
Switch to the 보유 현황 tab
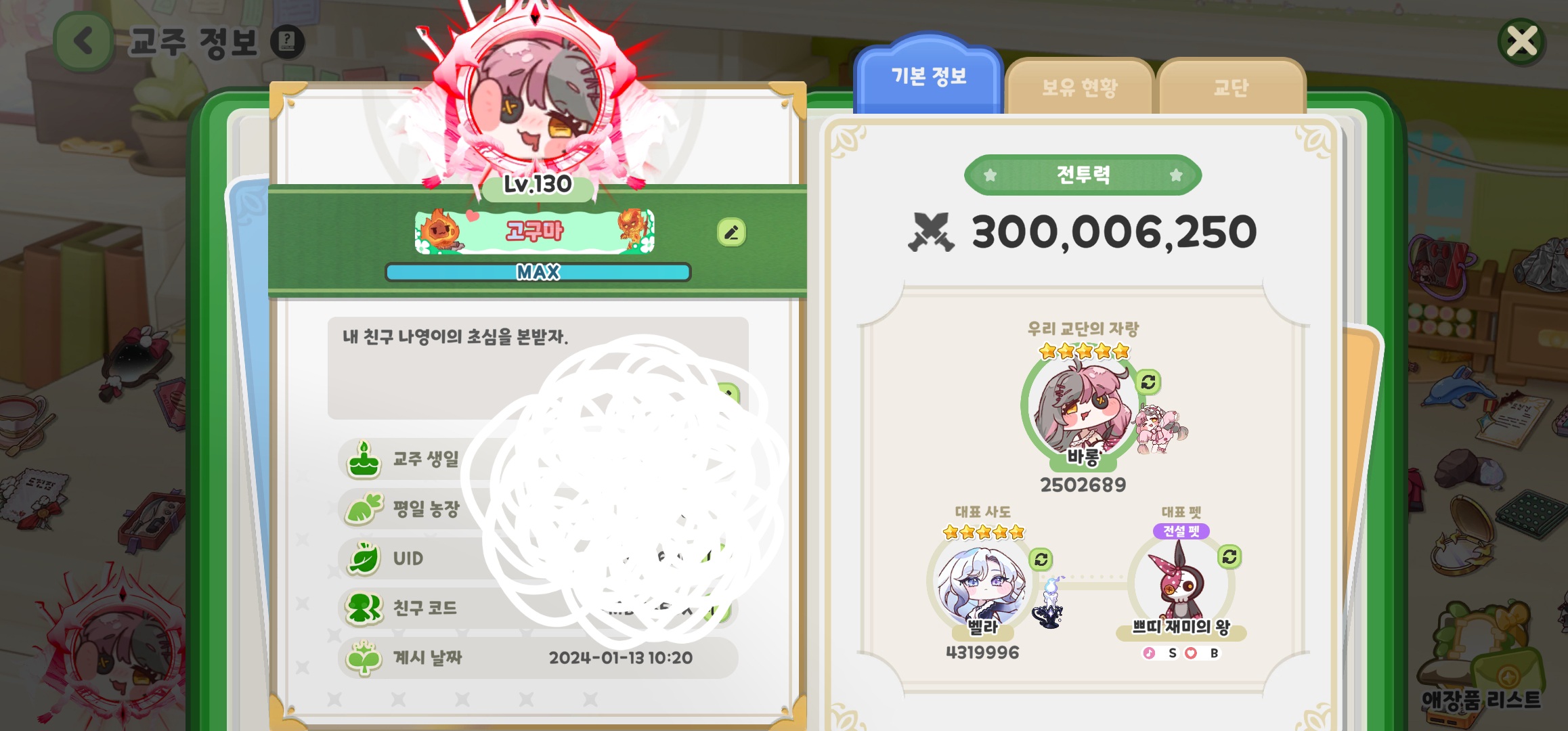click(1080, 87)
